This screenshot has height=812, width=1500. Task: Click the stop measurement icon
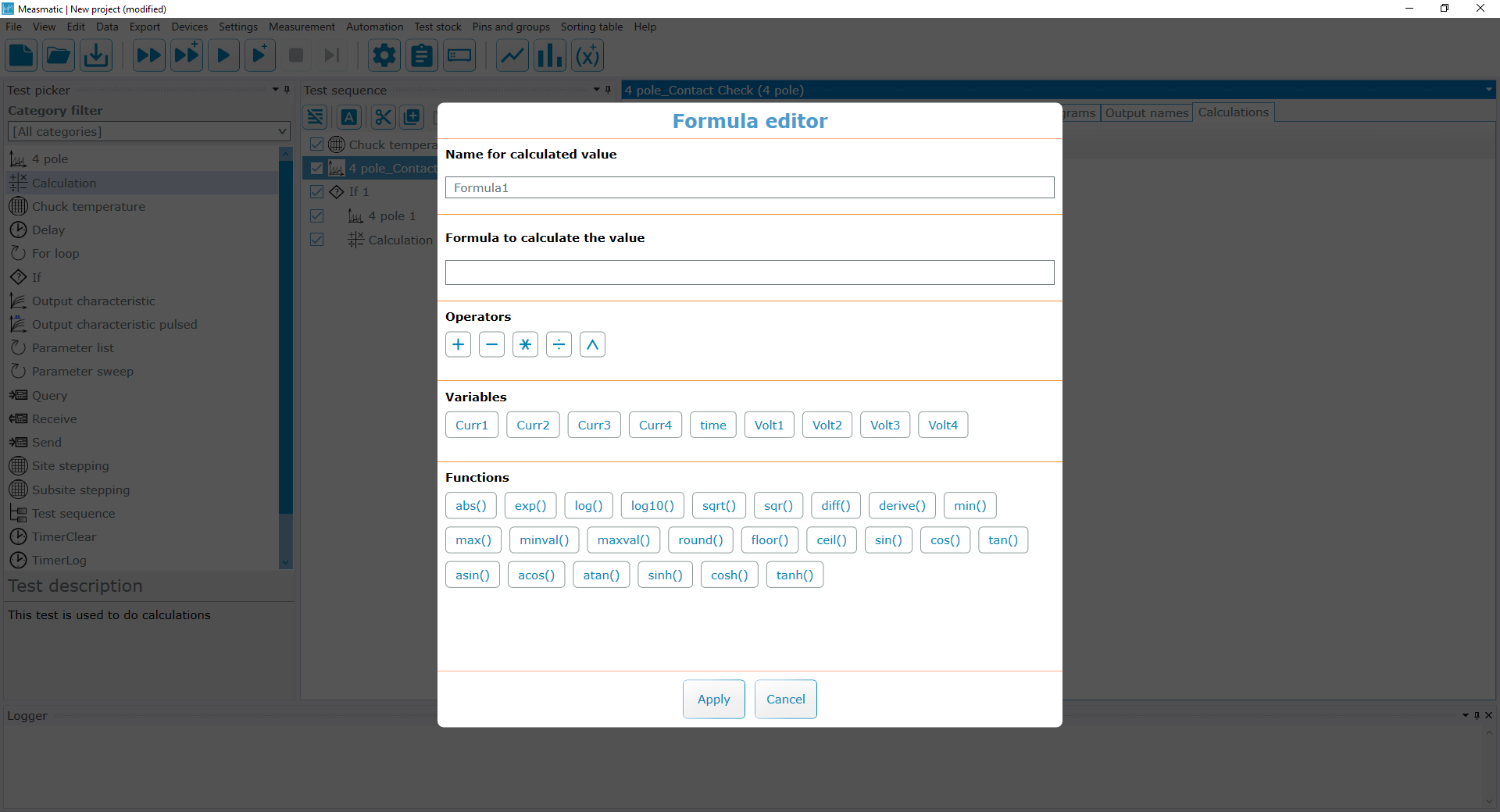296,55
